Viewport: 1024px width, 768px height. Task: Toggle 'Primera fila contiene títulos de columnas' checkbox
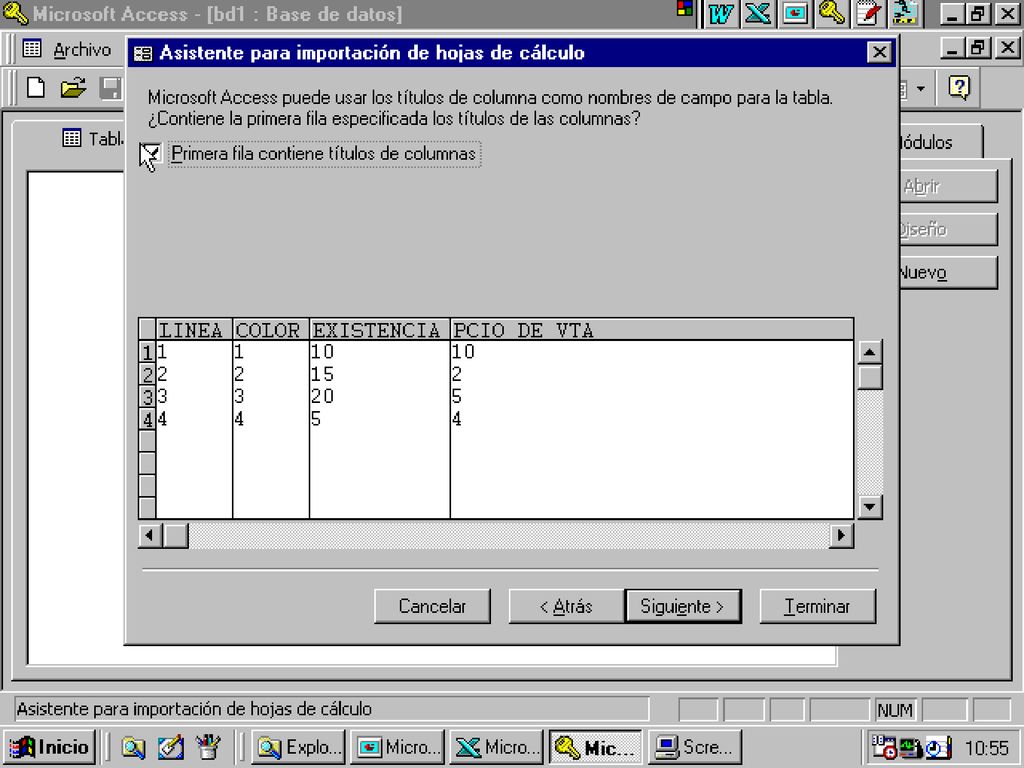(x=151, y=154)
